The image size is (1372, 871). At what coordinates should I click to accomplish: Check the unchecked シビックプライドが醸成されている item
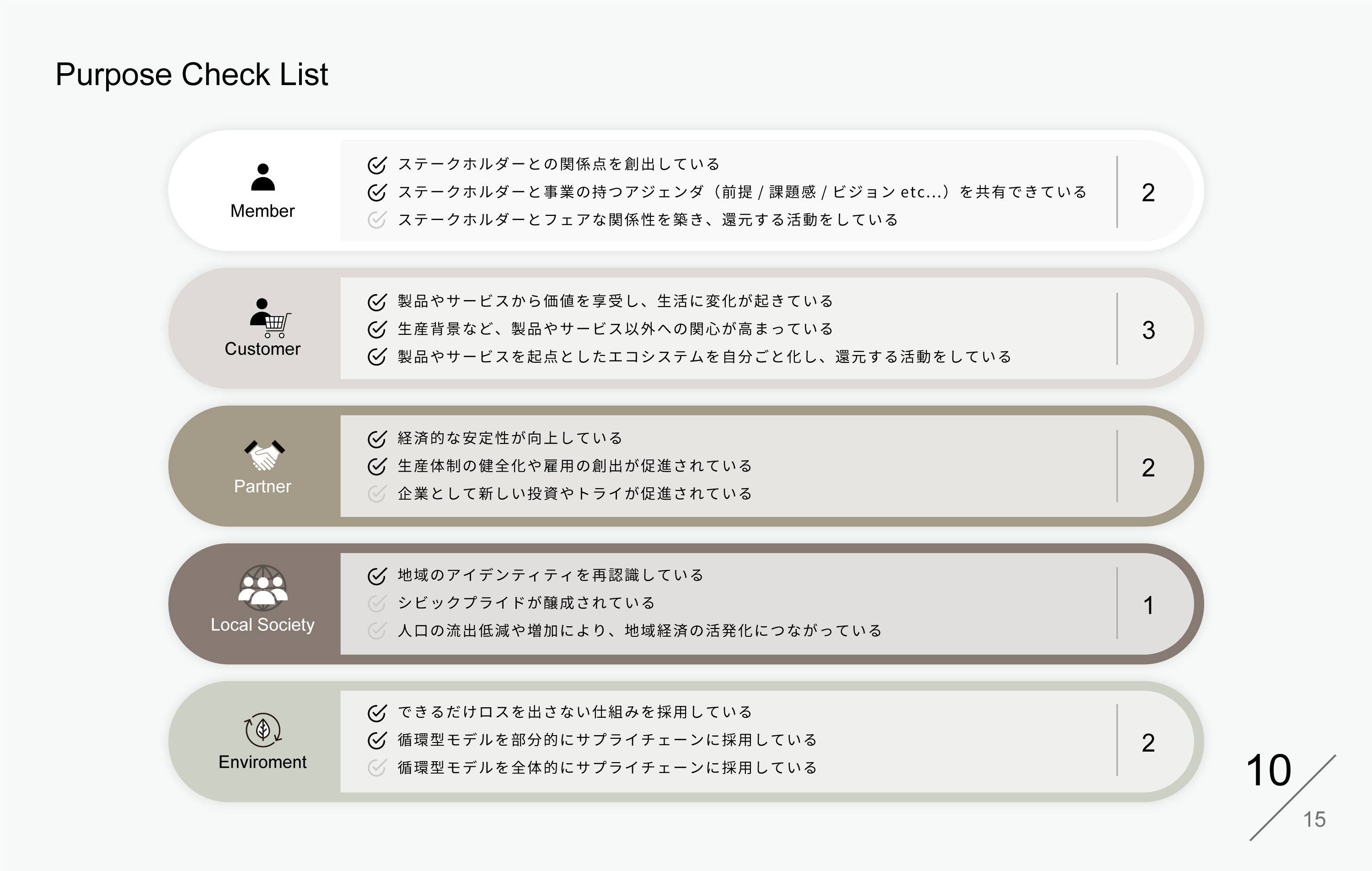pos(377,603)
